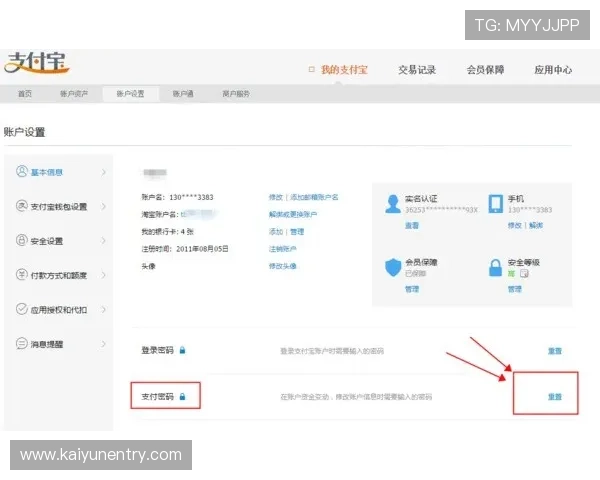Click the 注册时间 2011年08月05日 text
This screenshot has height=480, width=600.
pos(185,249)
